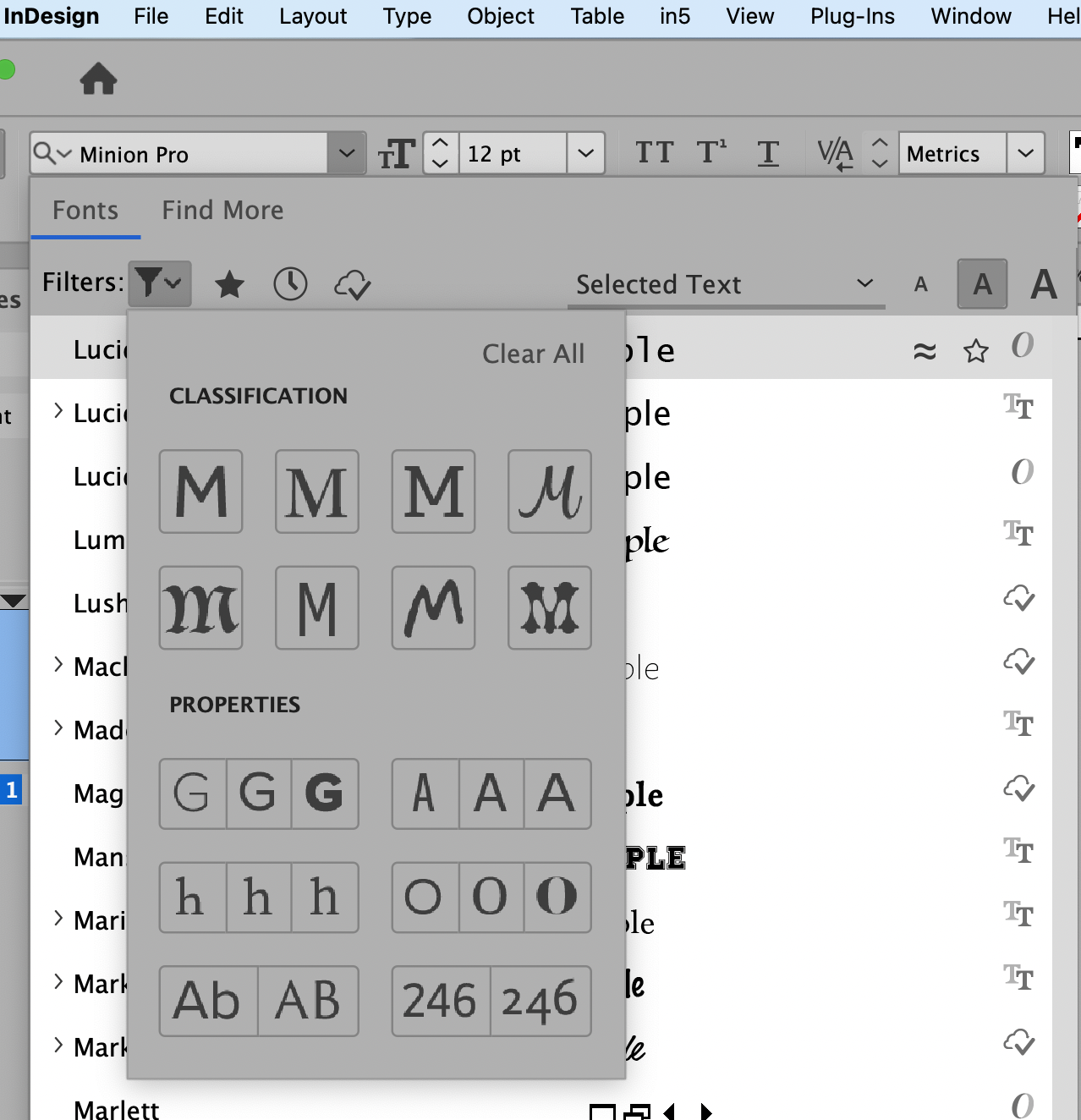
Task: Open the InDesign application menu
Action: click(51, 16)
